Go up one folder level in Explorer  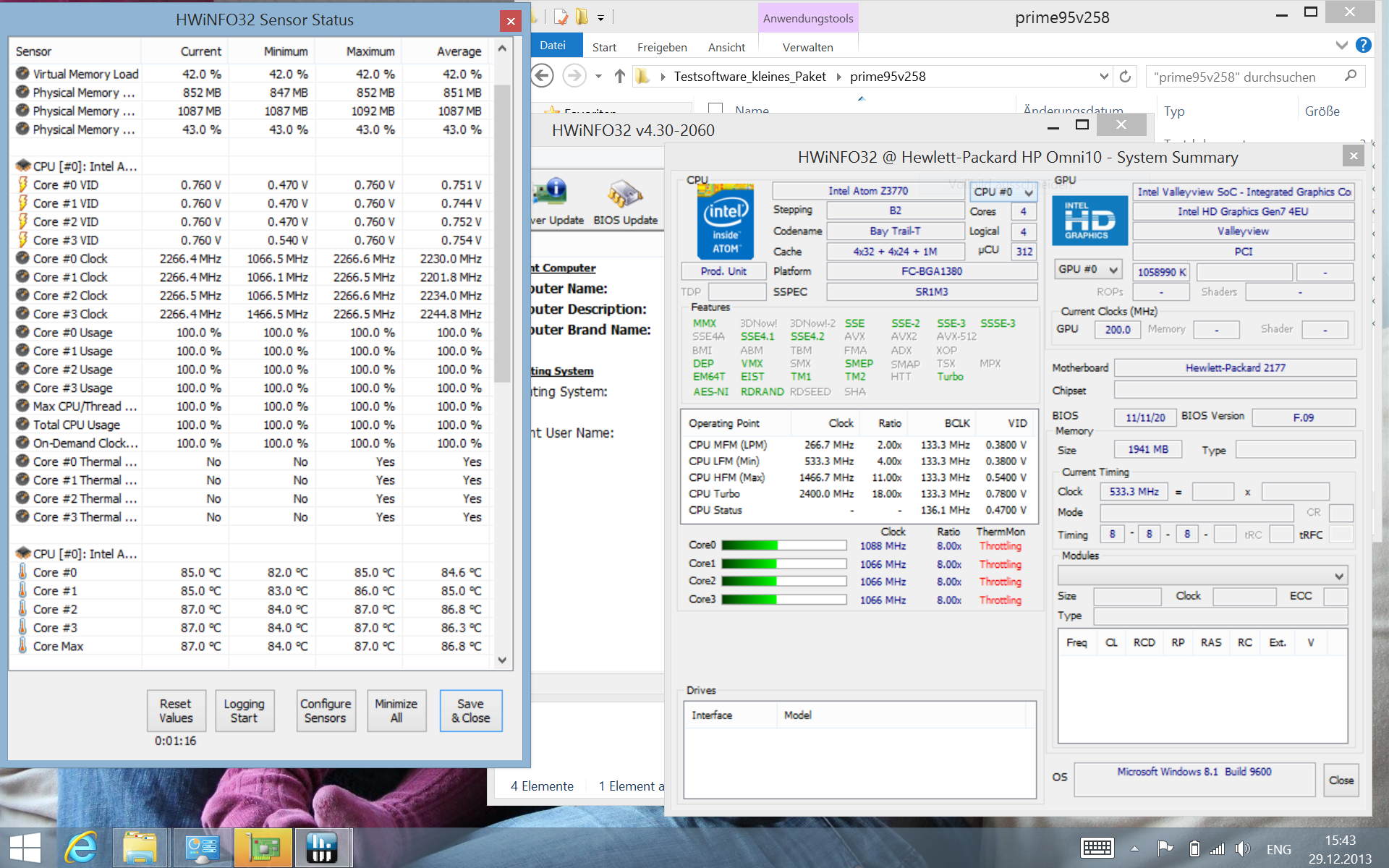[x=619, y=76]
